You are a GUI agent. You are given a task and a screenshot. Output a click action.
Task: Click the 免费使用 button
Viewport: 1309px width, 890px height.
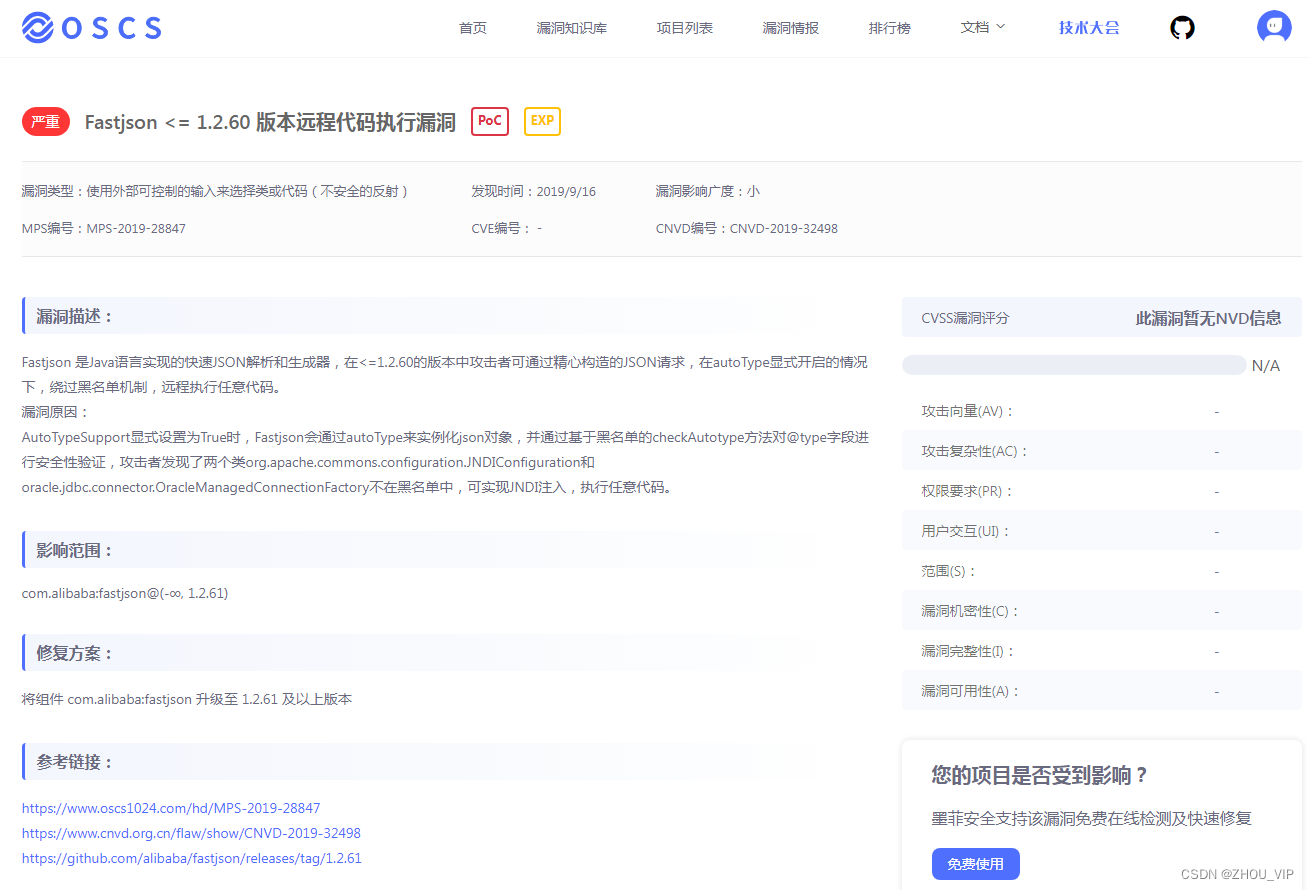point(975,864)
